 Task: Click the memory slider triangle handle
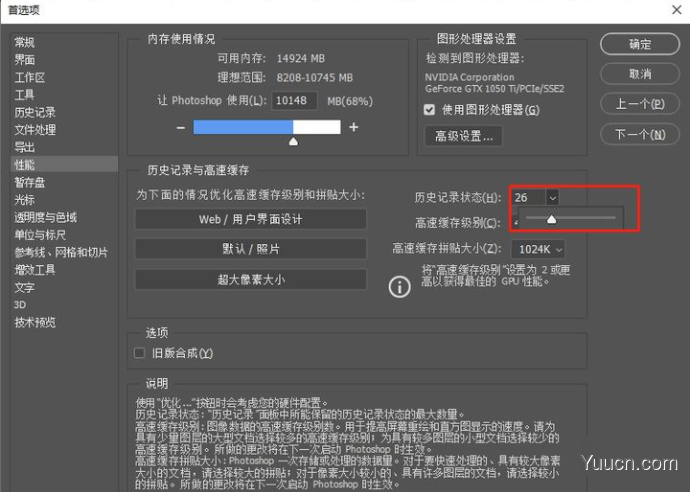(293, 141)
